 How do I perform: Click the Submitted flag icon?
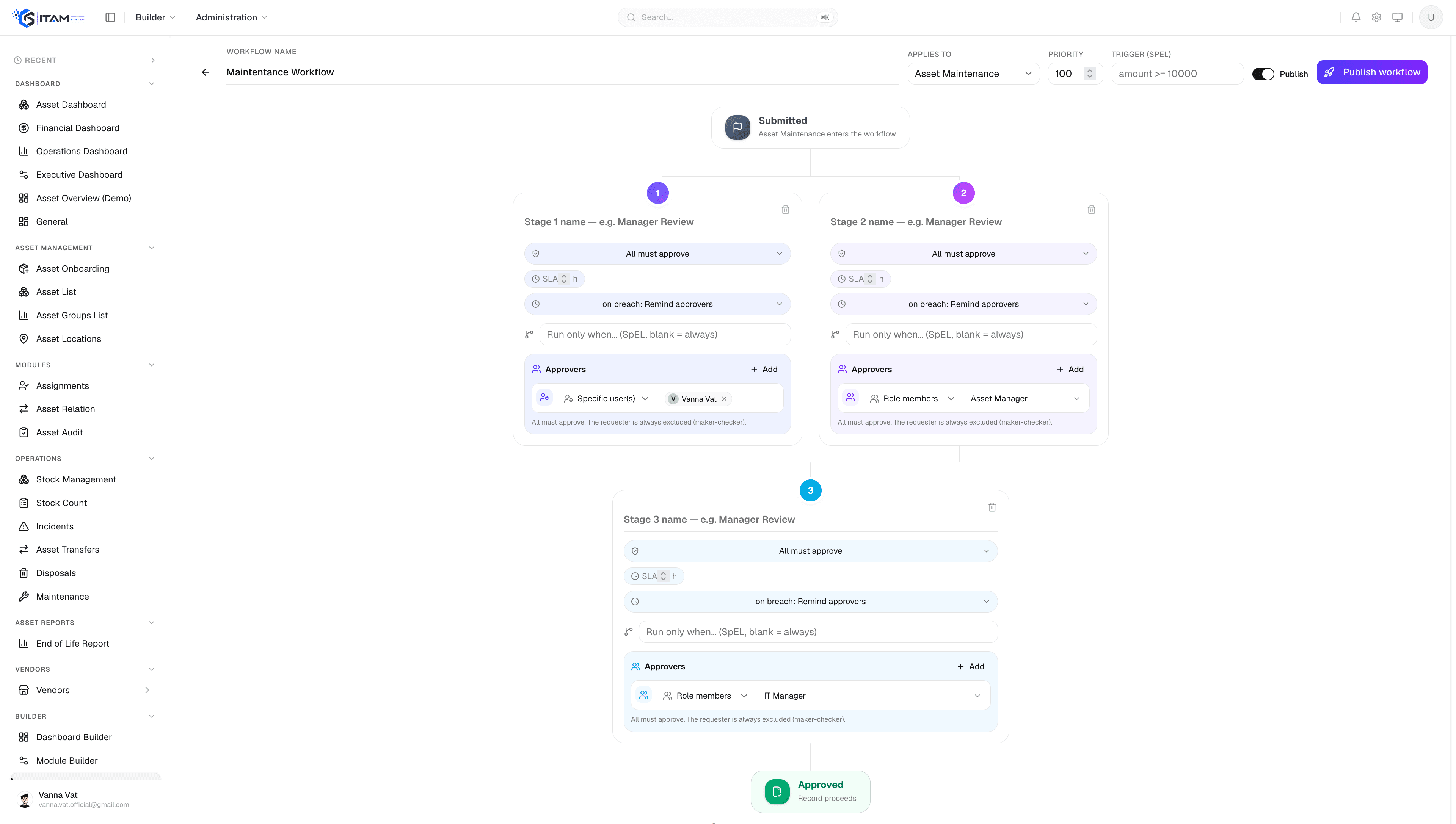[737, 127]
